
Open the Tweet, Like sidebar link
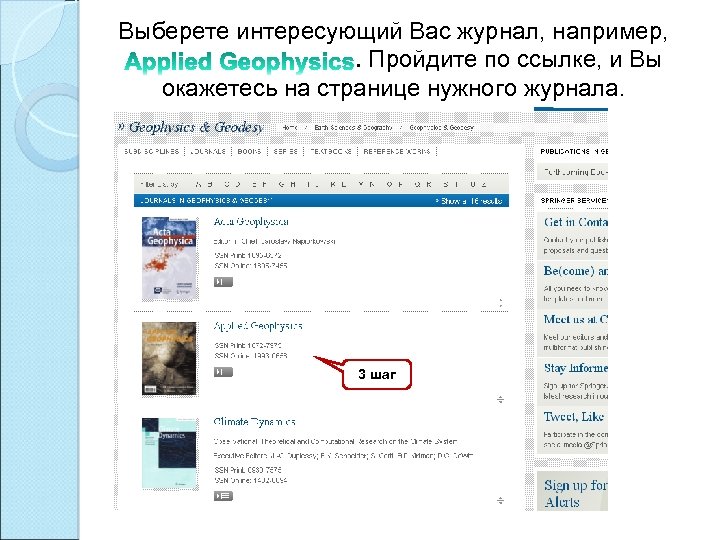574,417
